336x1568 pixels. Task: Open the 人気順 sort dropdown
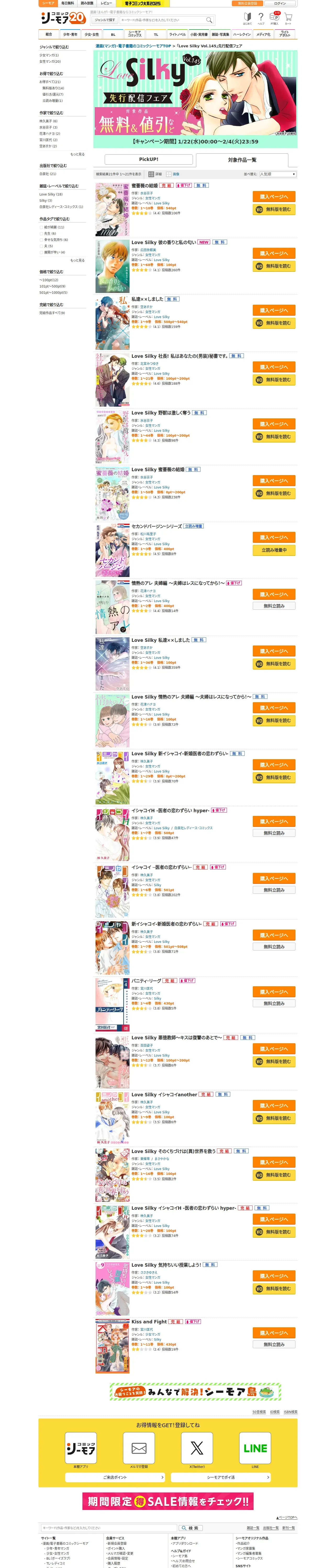(x=278, y=174)
